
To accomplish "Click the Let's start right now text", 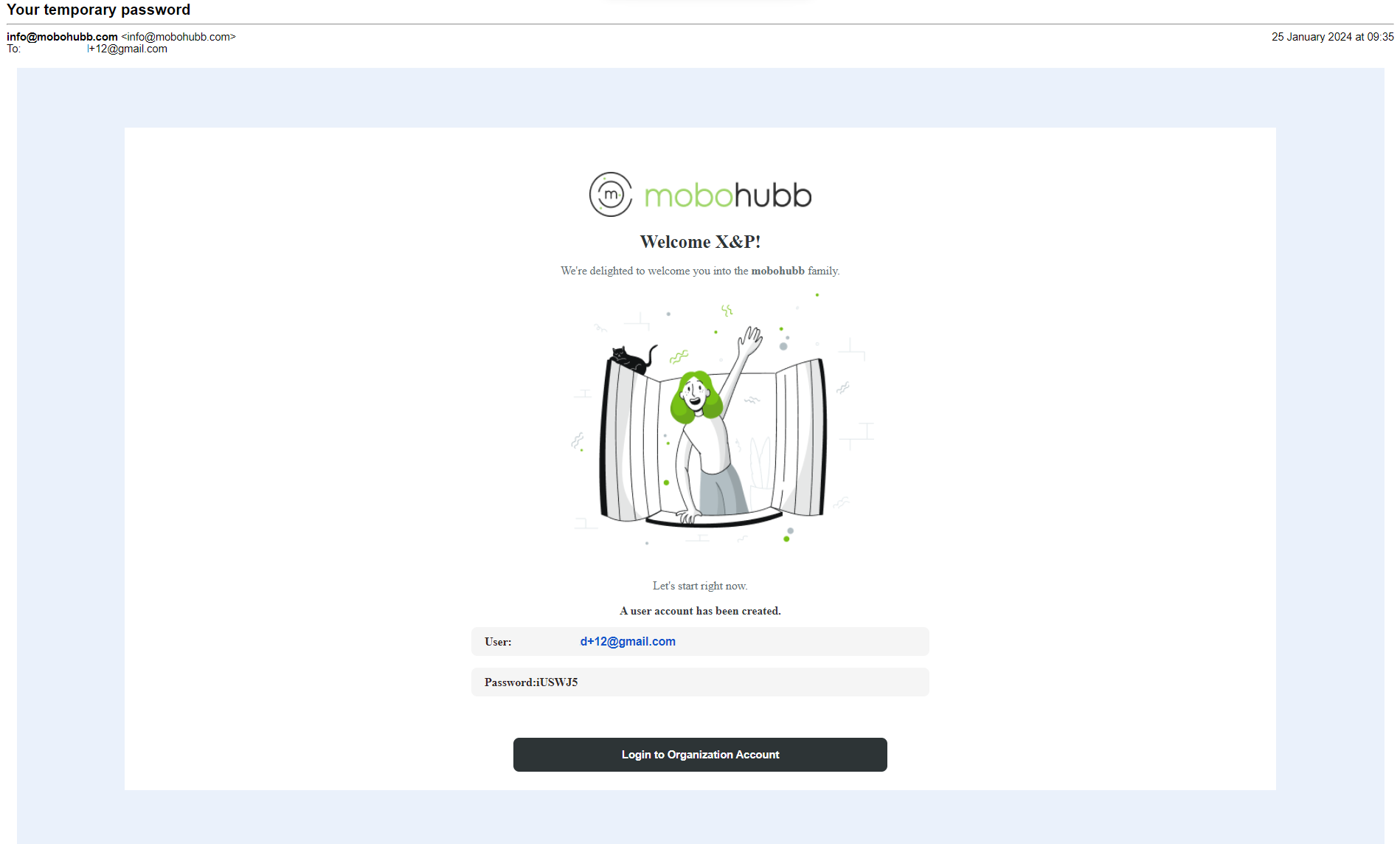I will 700,586.
